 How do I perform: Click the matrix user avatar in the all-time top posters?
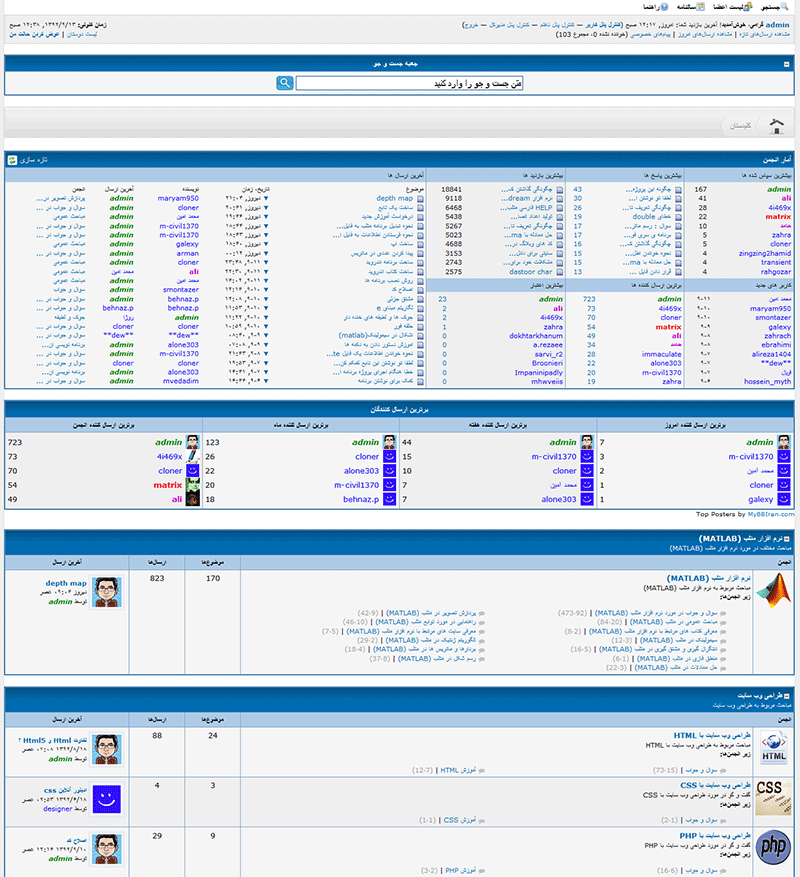click(192, 485)
